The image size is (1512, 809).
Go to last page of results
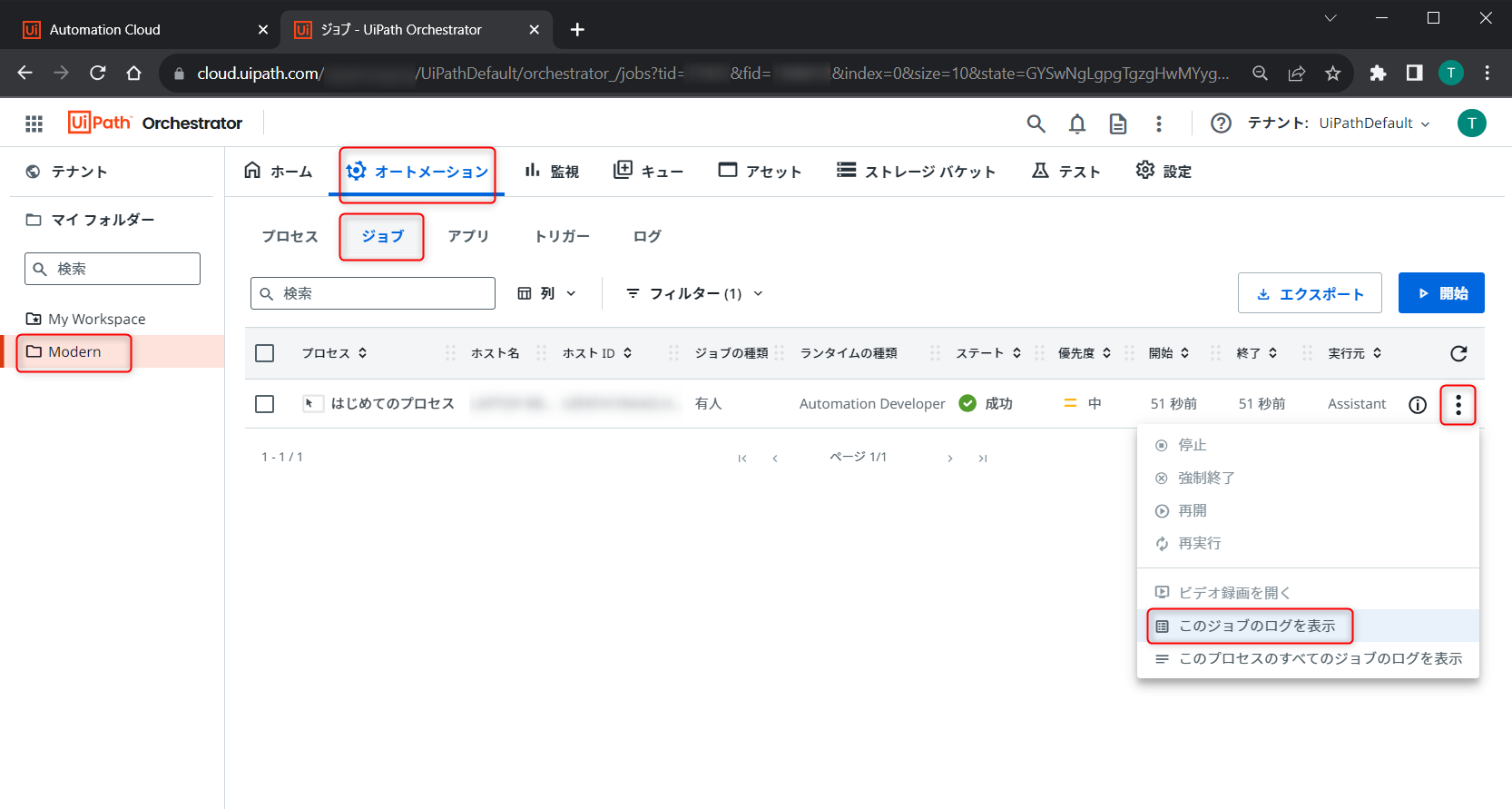tap(983, 459)
